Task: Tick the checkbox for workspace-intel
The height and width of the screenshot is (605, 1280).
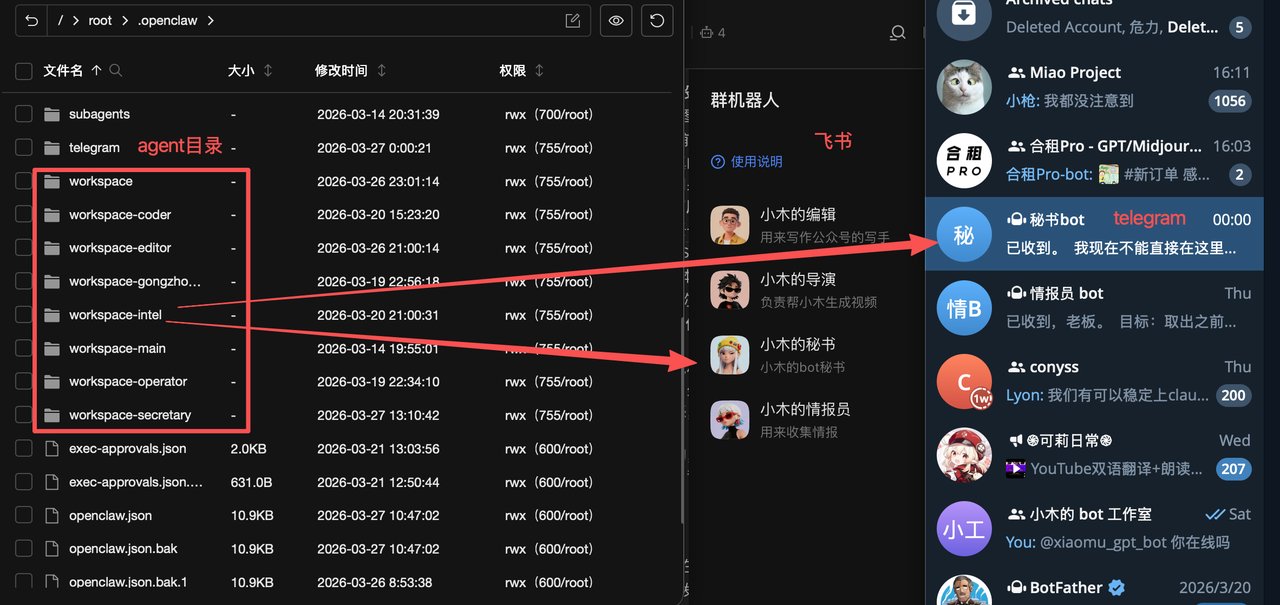Action: pyautogui.click(x=24, y=315)
